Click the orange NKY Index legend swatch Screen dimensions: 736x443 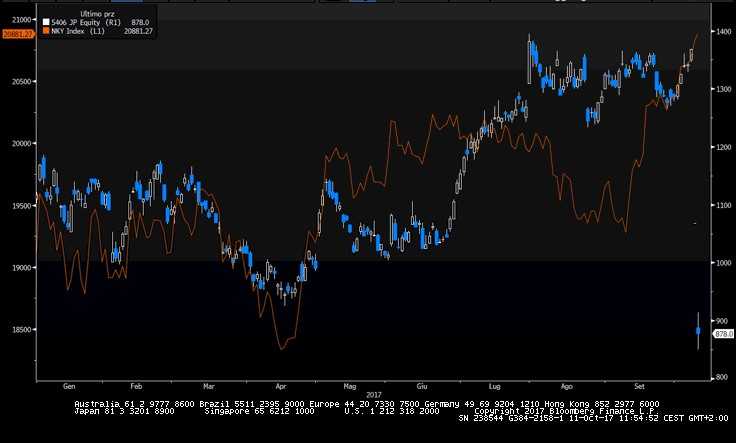pos(46,31)
